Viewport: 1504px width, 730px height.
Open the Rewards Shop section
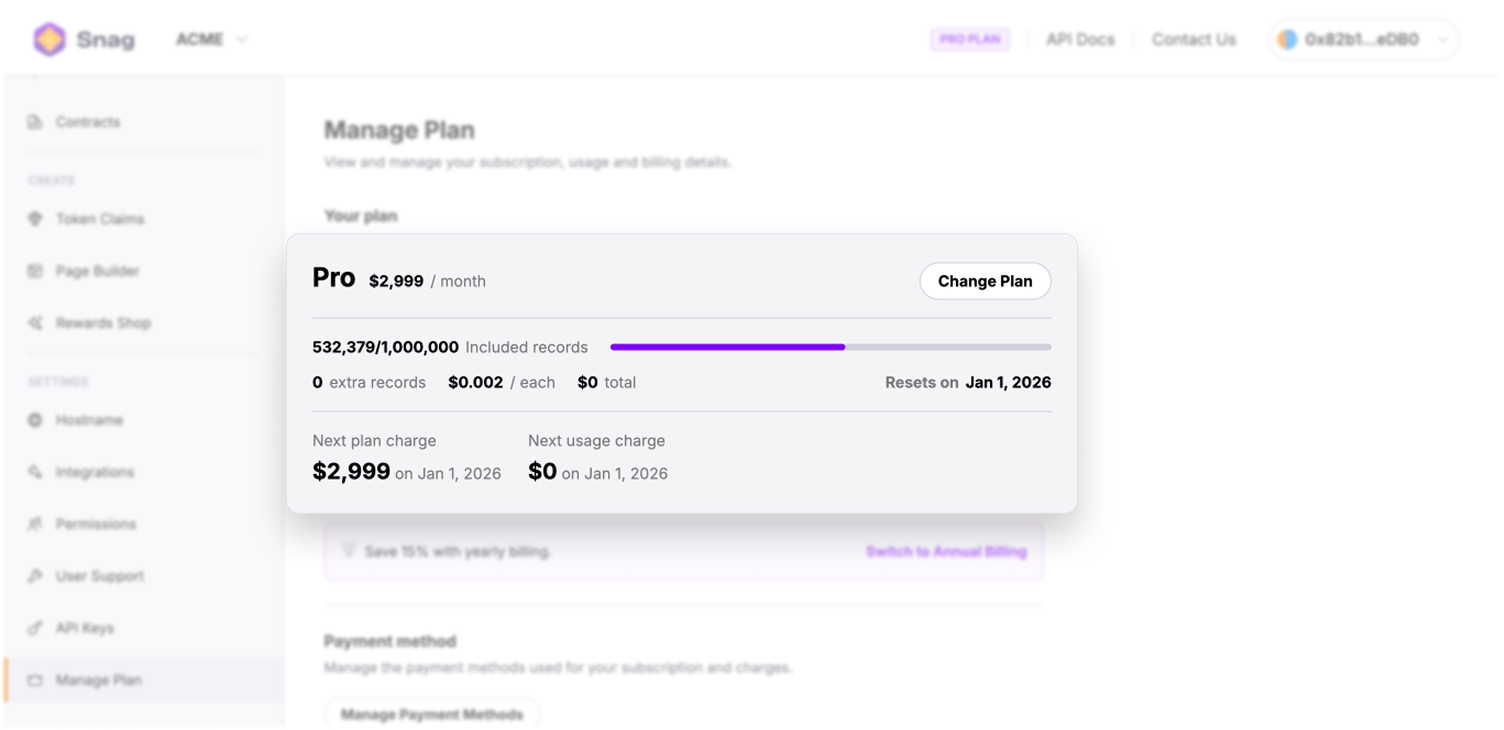(37, 323)
